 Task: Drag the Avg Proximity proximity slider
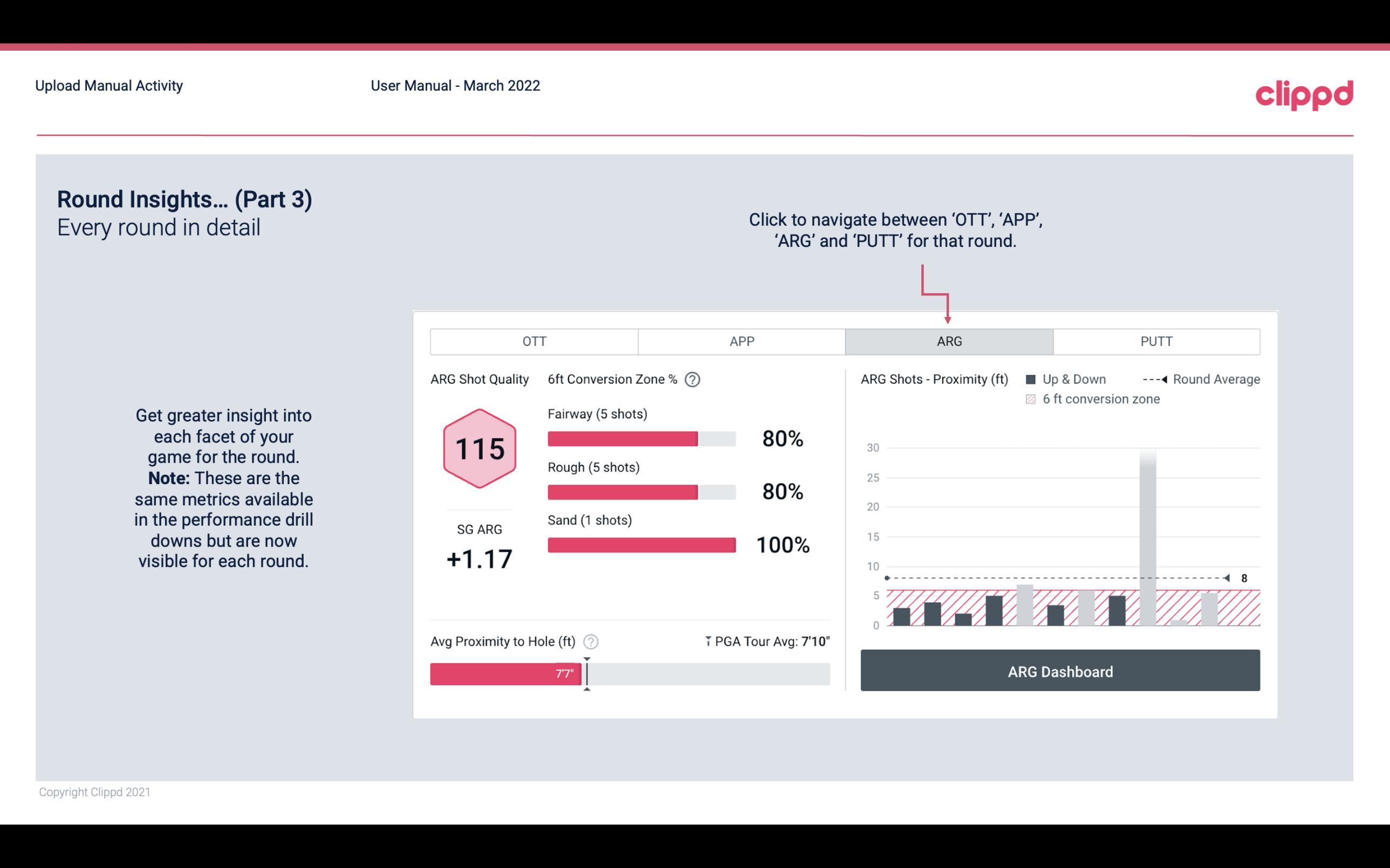(584, 671)
